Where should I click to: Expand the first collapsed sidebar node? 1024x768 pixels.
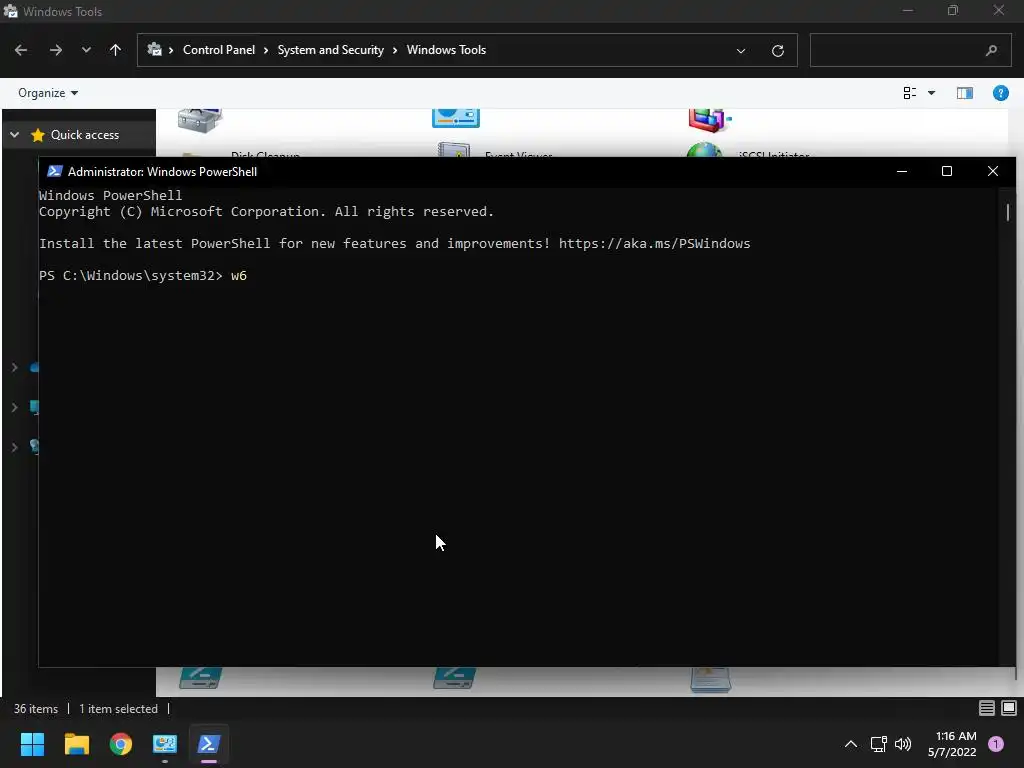pyautogui.click(x=14, y=368)
